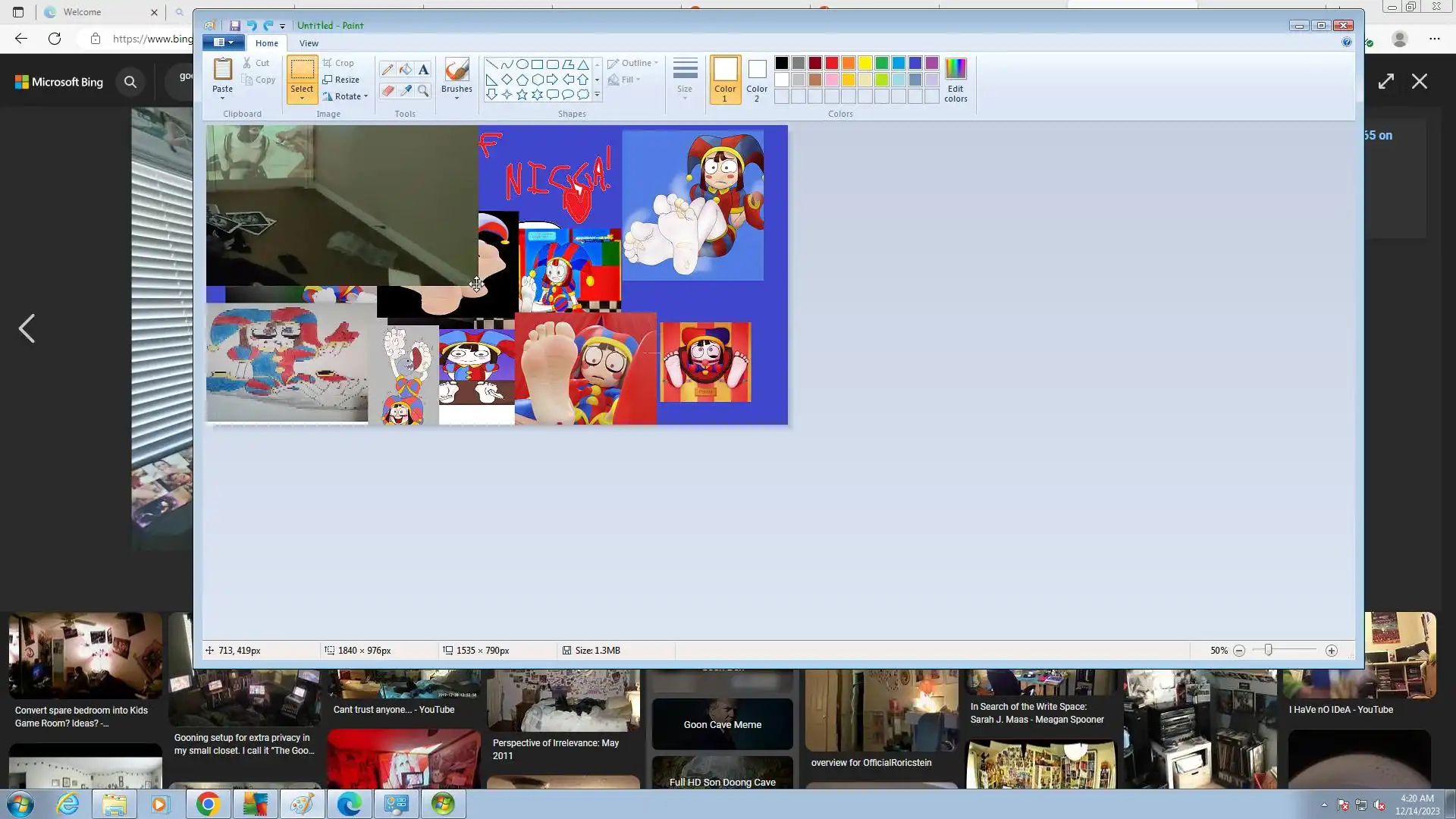The image size is (1456, 819).
Task: Select the Text tool
Action: point(423,70)
